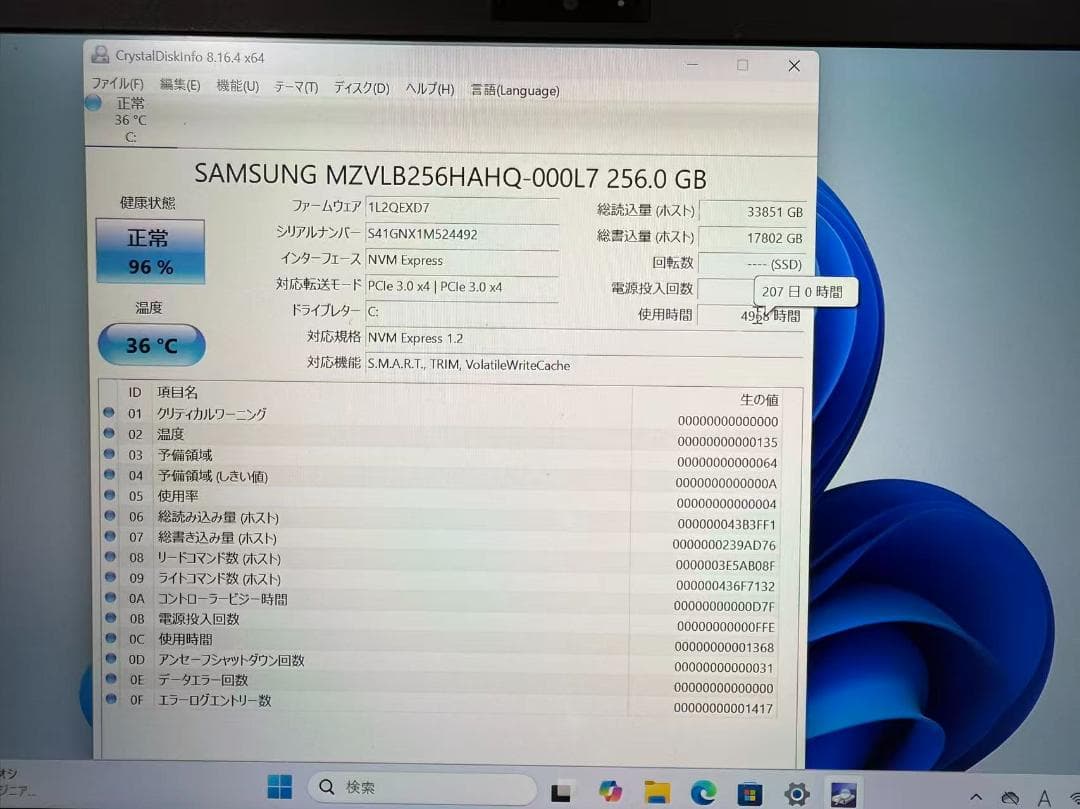The image size is (1080, 809).
Task: Click the status dot for row 05 使用率
Action: [110, 494]
